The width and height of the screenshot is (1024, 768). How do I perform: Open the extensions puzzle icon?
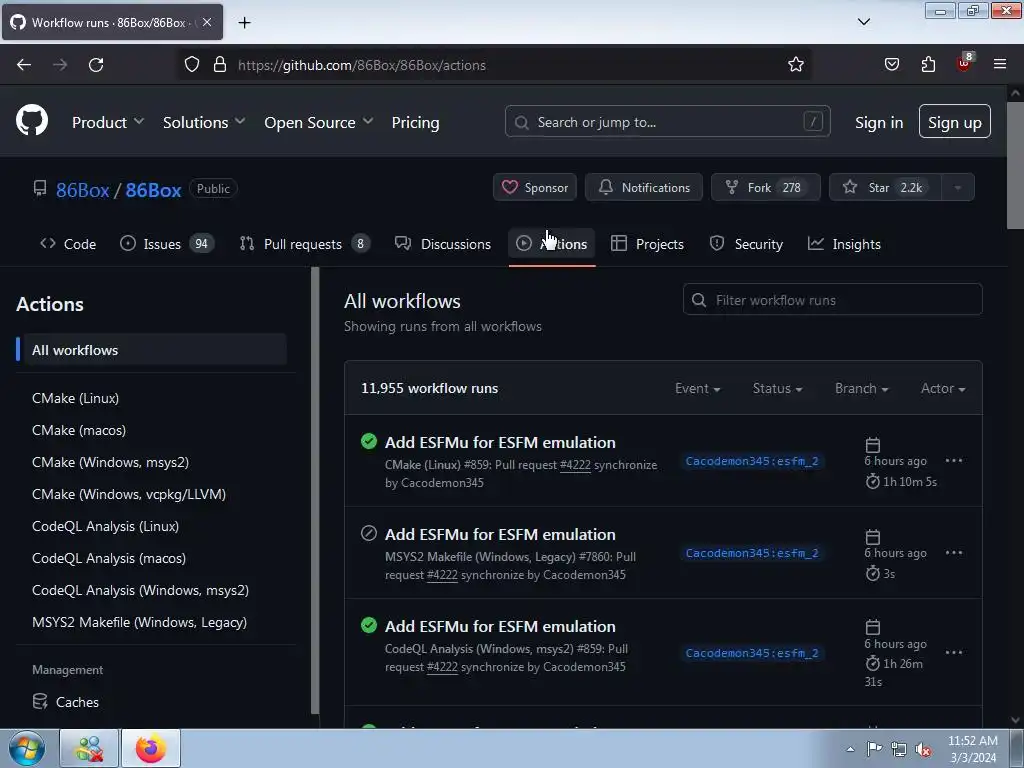pyautogui.click(x=928, y=65)
